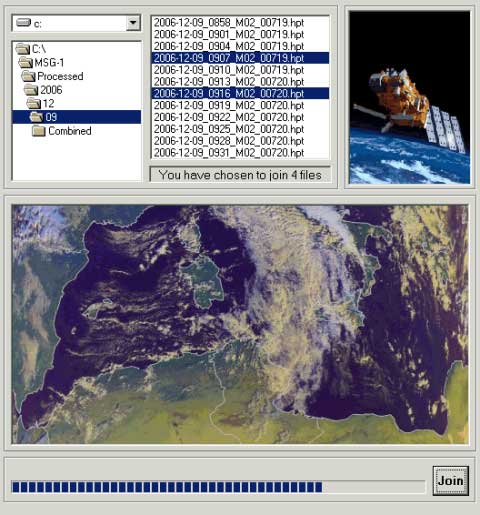Select the MSG-1 folder icon
Screen dimensions: 480x515
pos(25,62)
